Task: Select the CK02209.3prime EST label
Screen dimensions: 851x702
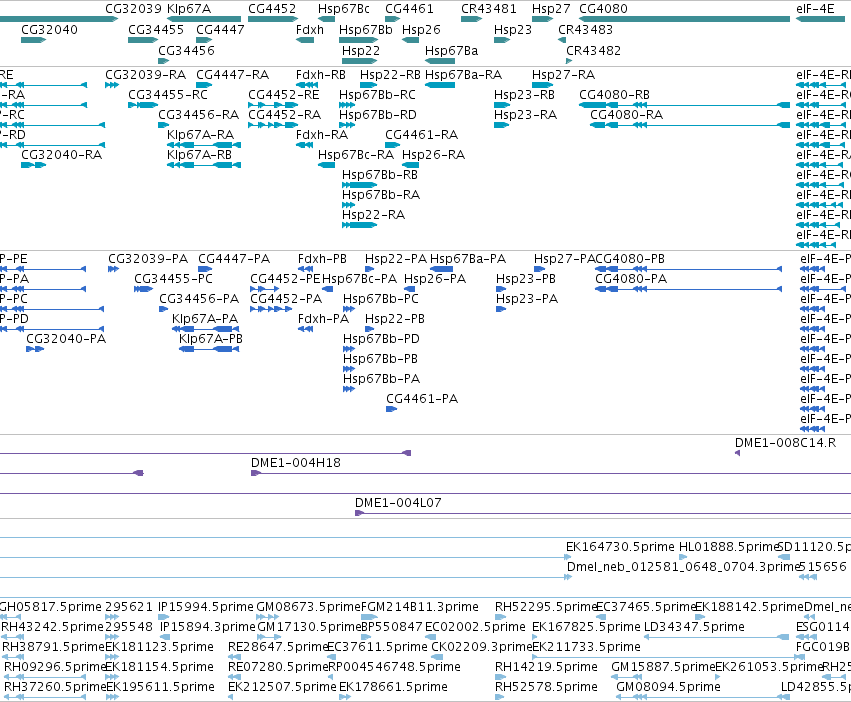Action: (481, 647)
